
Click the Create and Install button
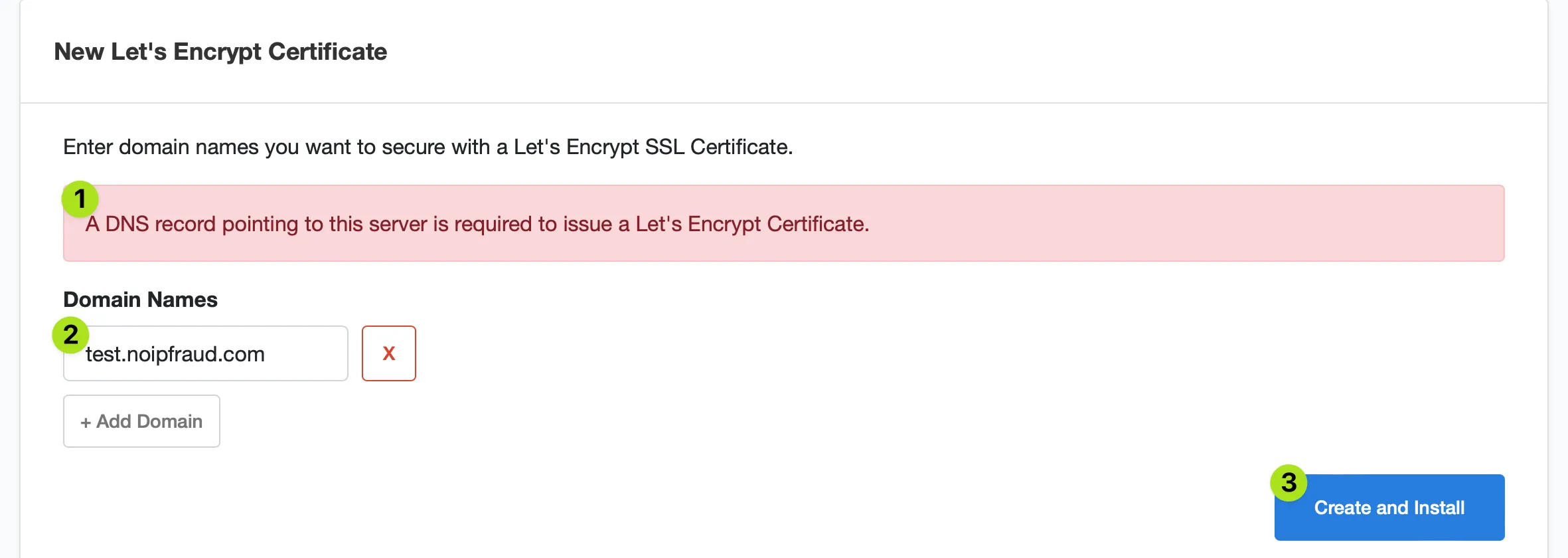click(1389, 508)
